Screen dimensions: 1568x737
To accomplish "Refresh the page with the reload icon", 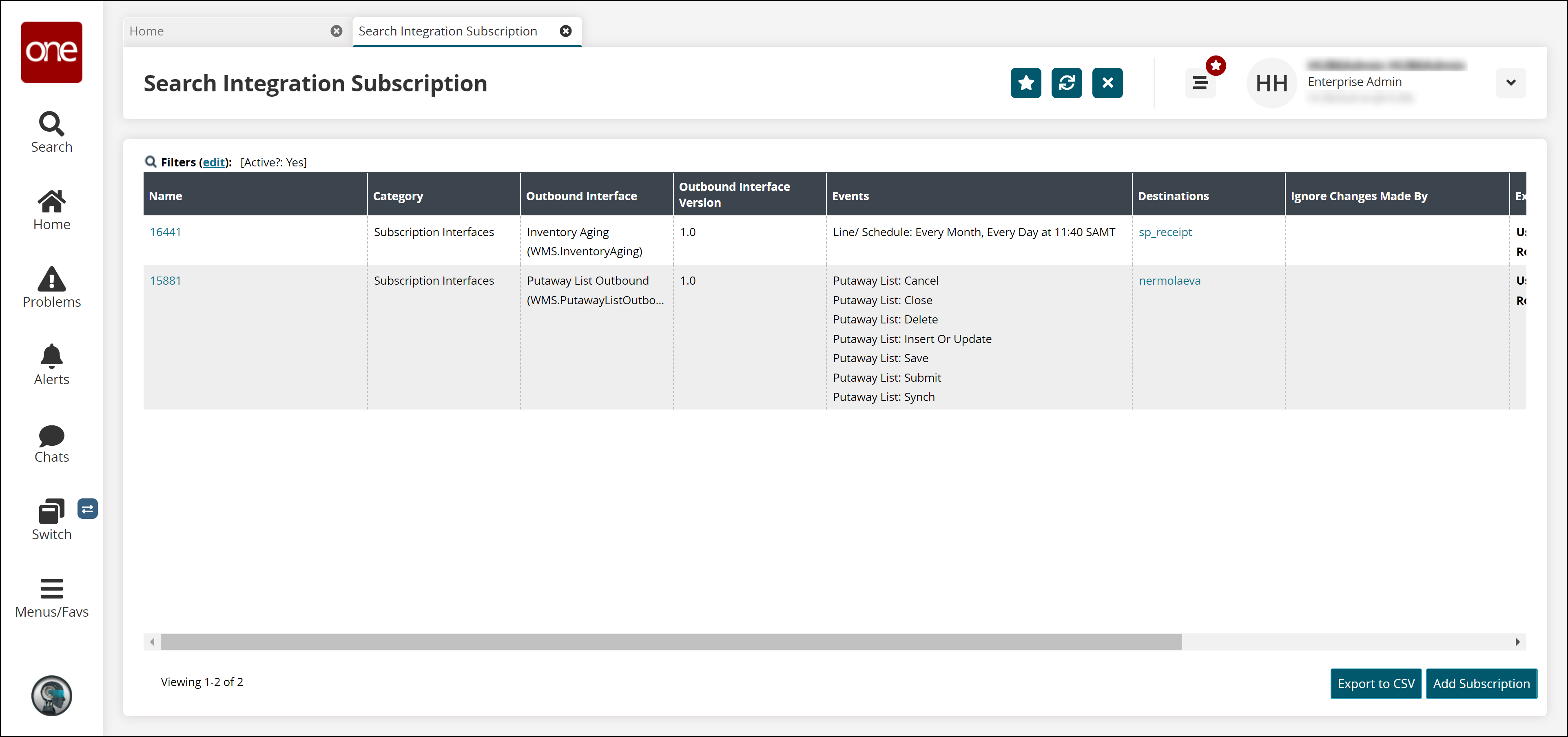I will pyautogui.click(x=1066, y=83).
